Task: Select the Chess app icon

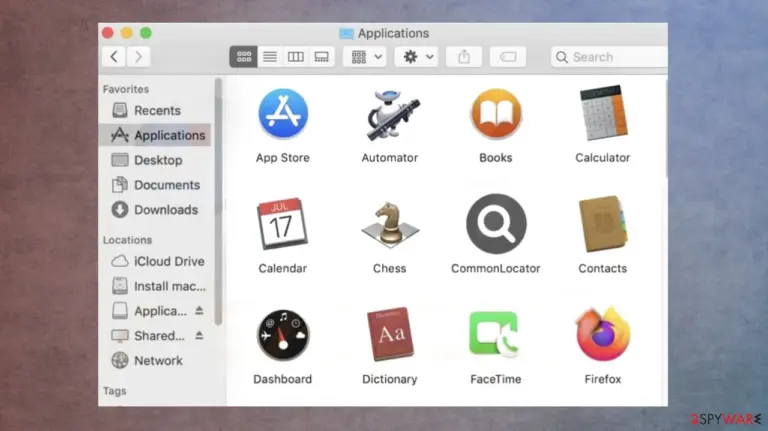Action: (x=390, y=224)
